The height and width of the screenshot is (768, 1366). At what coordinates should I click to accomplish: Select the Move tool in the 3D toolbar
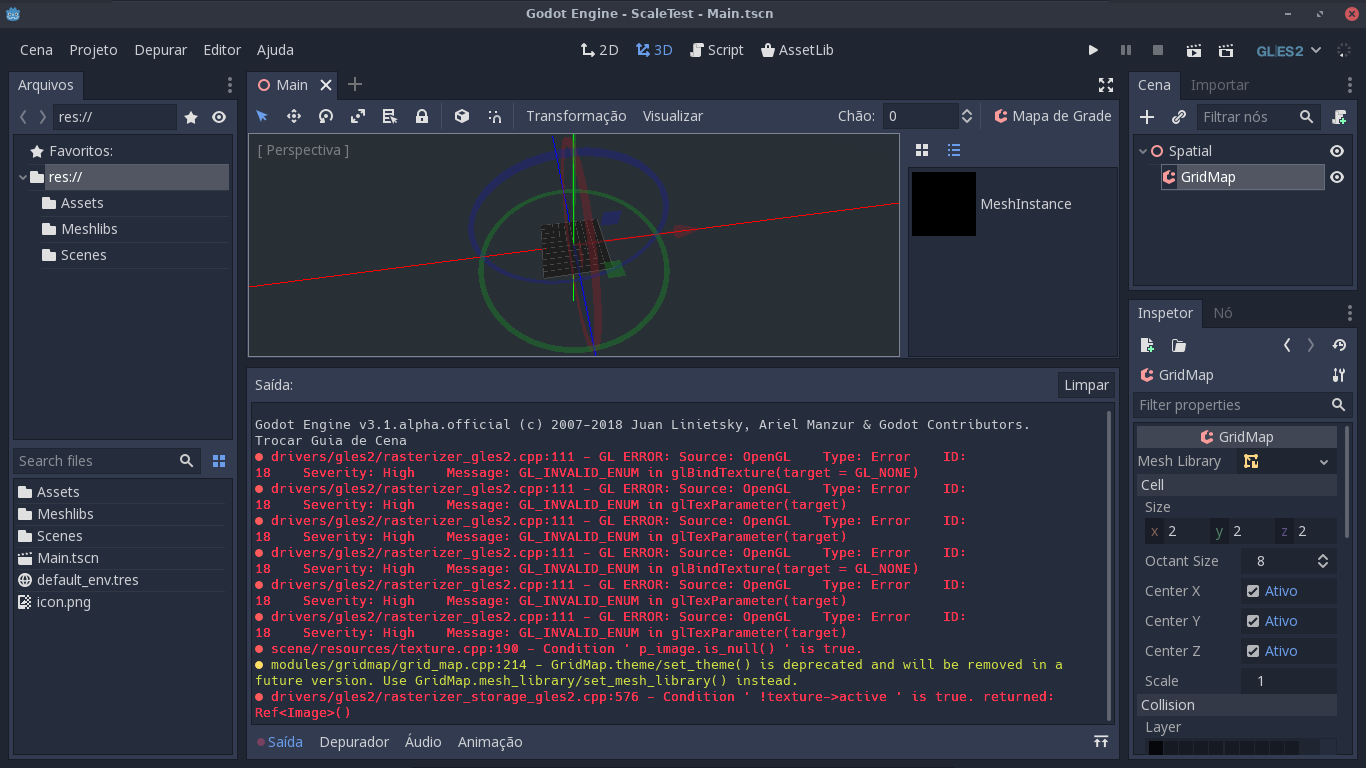(x=294, y=116)
